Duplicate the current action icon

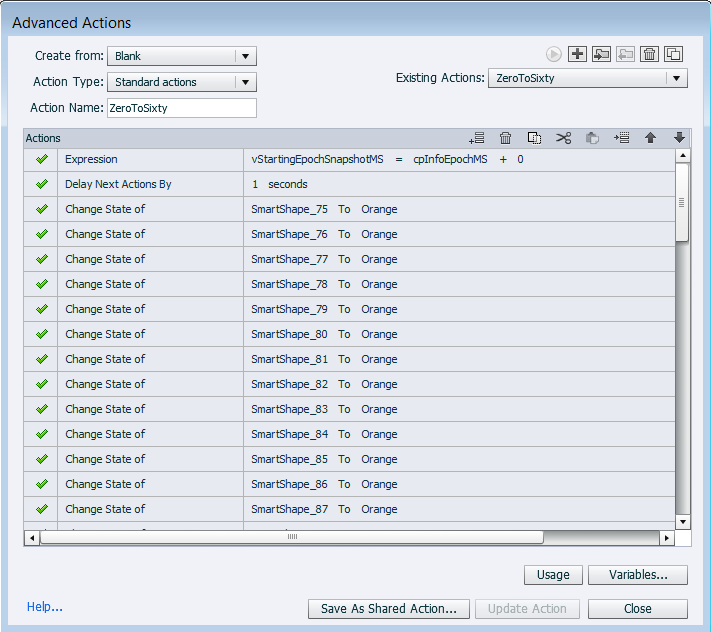tap(674, 55)
